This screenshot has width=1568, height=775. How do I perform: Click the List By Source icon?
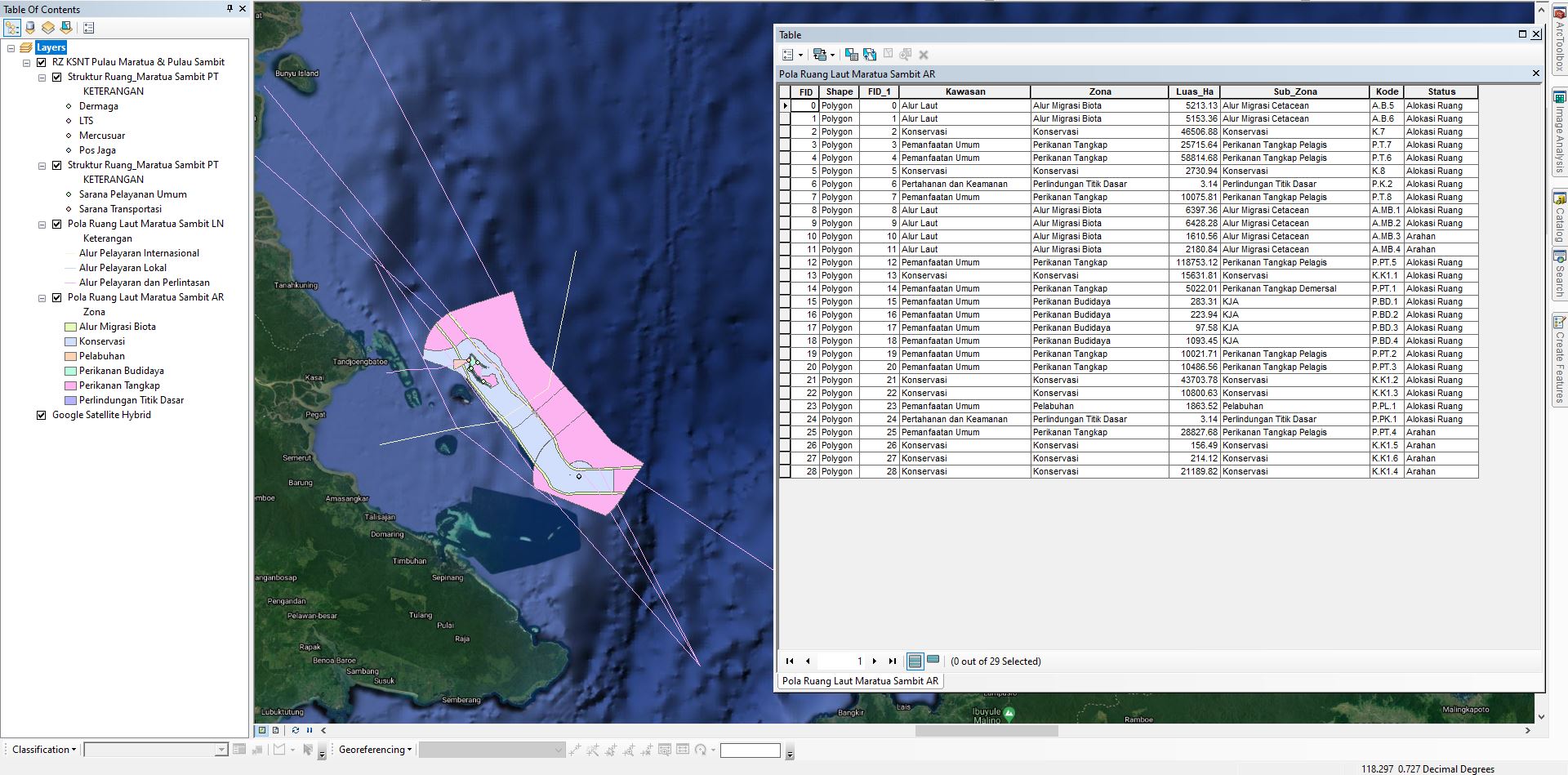[29, 27]
